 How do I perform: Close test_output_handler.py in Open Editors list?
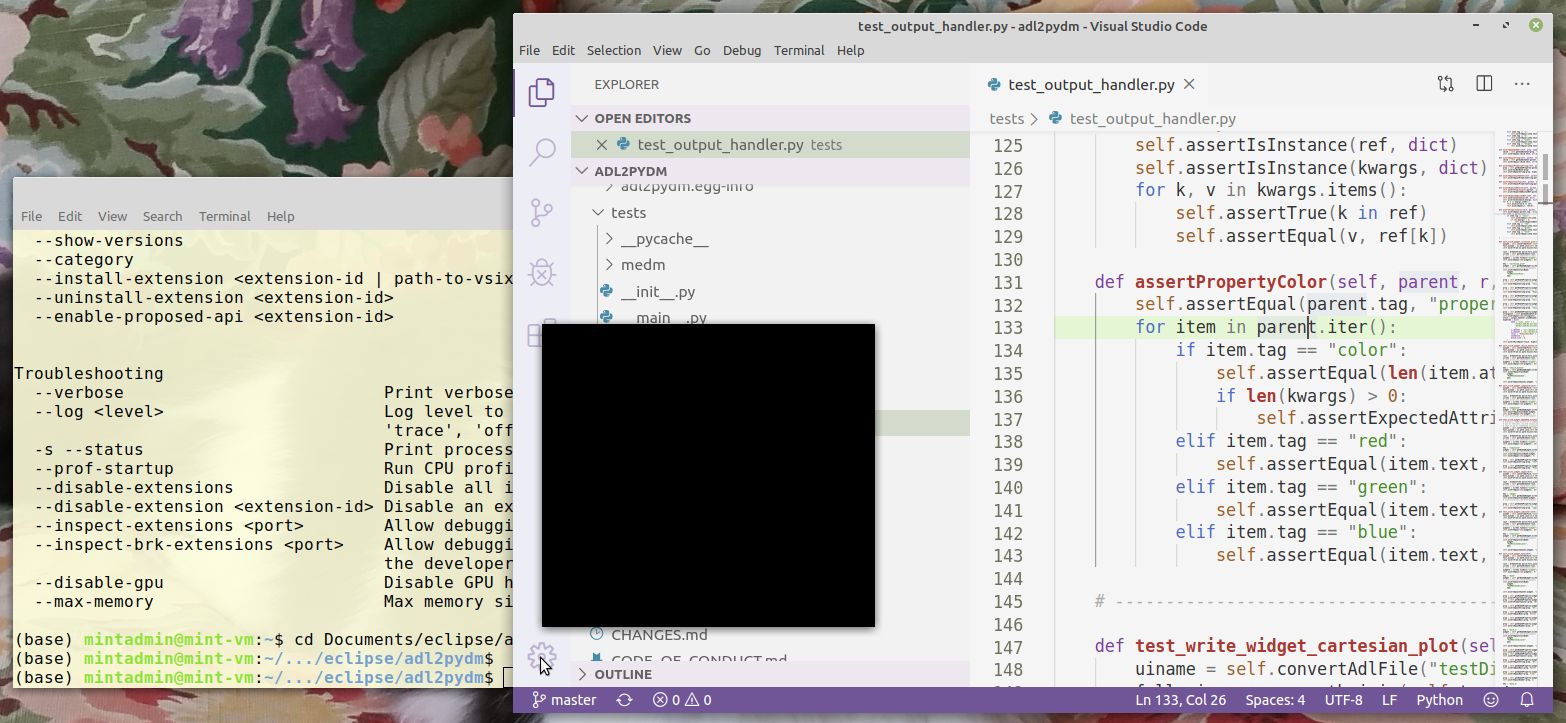tap(602, 145)
